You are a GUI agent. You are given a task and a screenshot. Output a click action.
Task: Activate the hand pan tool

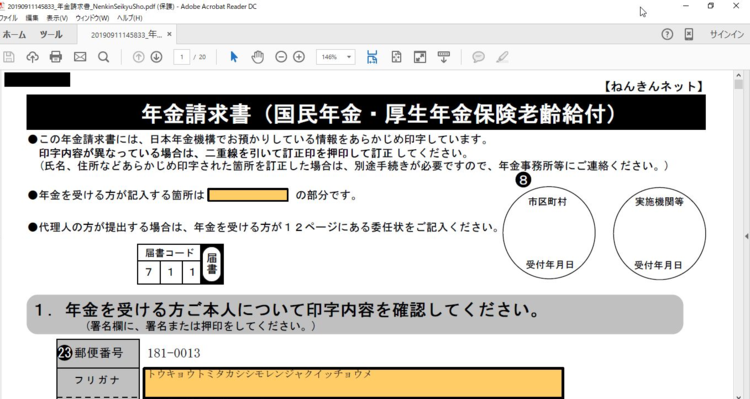(x=258, y=57)
